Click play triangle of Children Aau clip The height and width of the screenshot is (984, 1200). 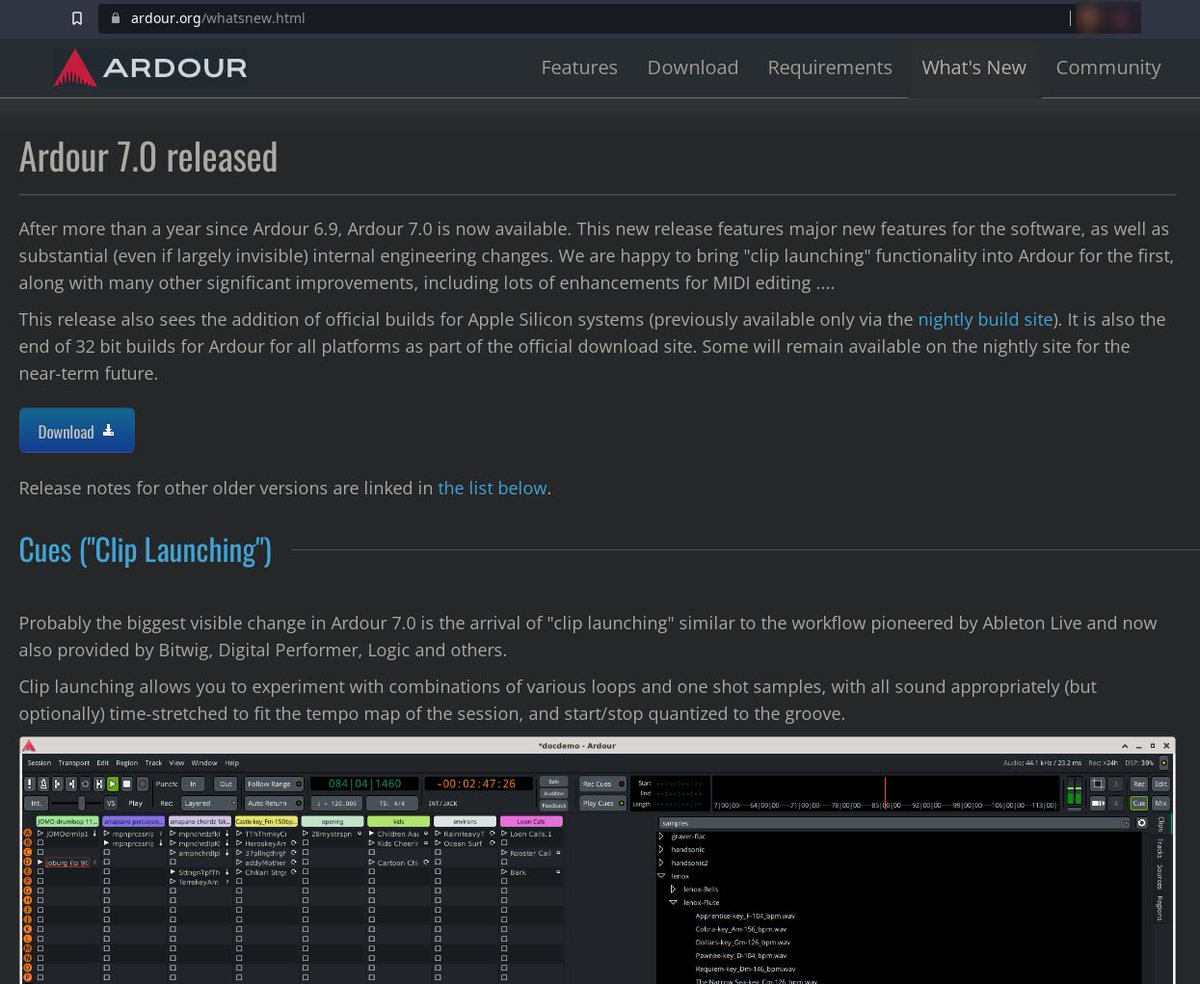tap(371, 833)
